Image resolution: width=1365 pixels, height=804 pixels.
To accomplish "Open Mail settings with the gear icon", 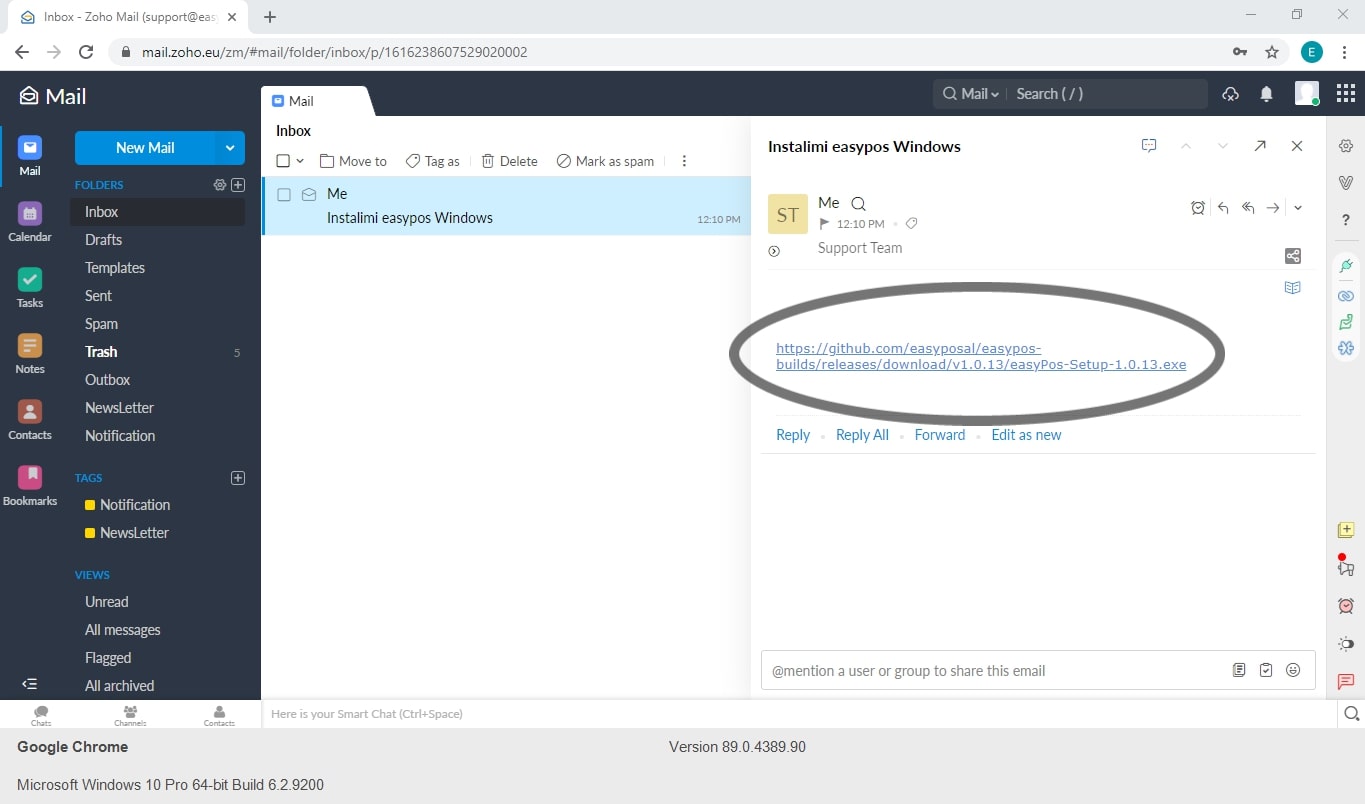I will [1345, 145].
